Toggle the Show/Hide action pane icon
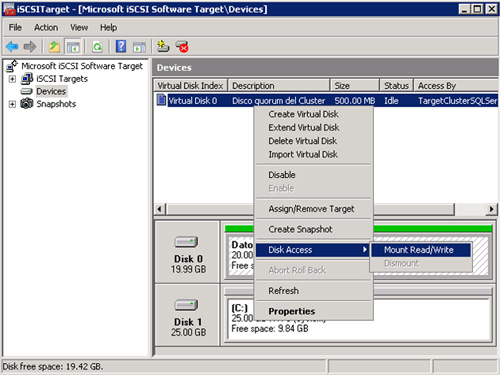The height and width of the screenshot is (375, 500). [139, 47]
